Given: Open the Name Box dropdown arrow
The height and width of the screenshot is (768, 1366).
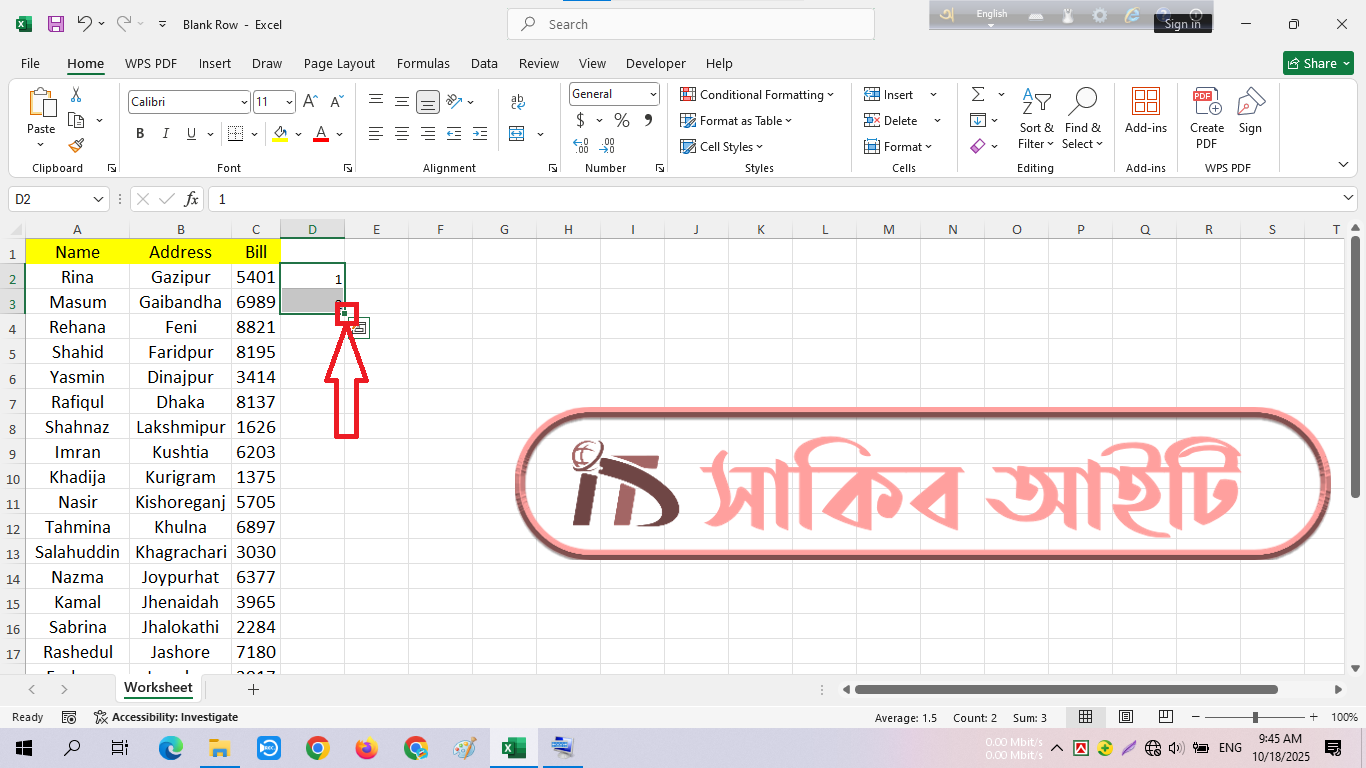Looking at the screenshot, I should coord(98,200).
